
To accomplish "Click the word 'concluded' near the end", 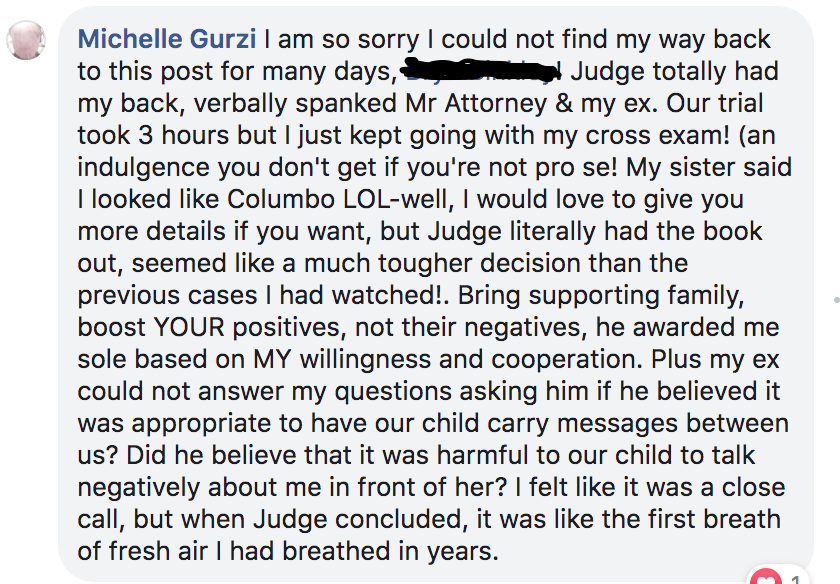I will click(402, 519).
